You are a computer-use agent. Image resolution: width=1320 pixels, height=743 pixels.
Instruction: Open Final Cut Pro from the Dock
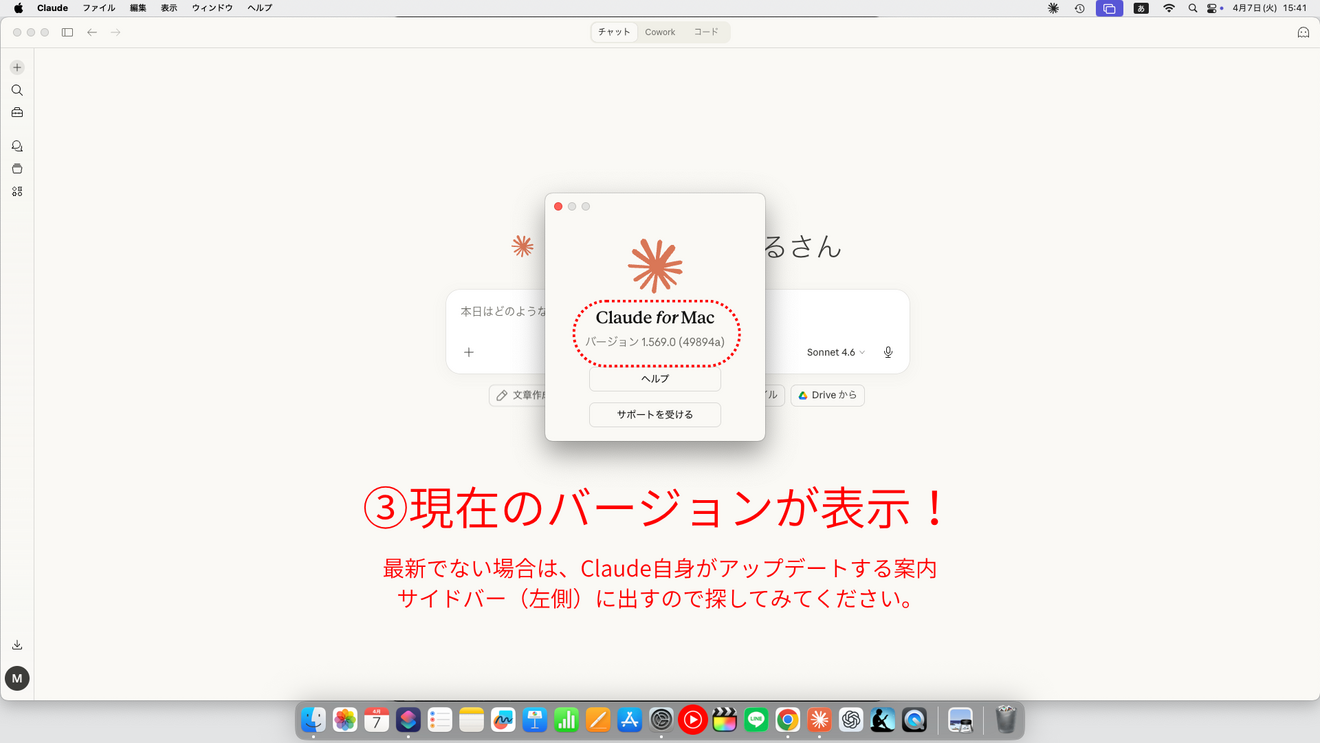click(x=725, y=719)
